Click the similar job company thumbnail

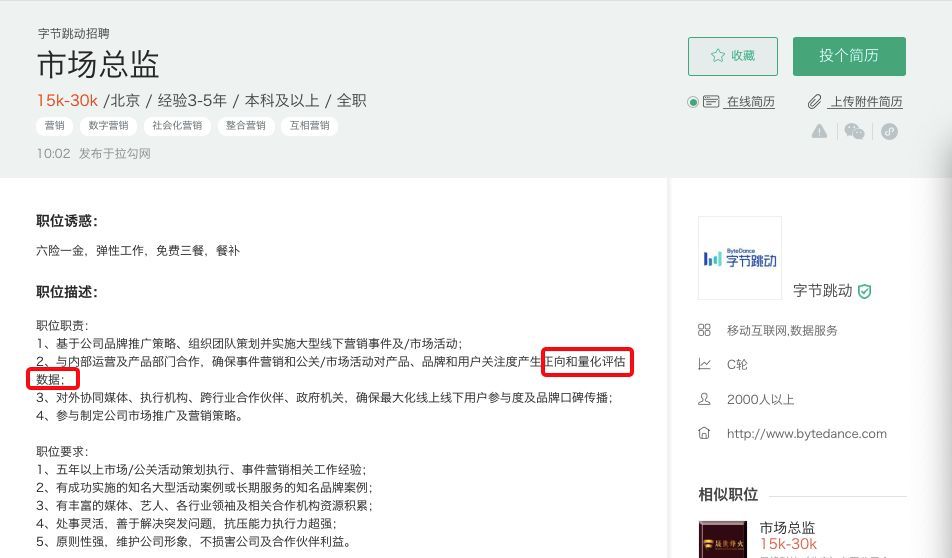[x=722, y=539]
